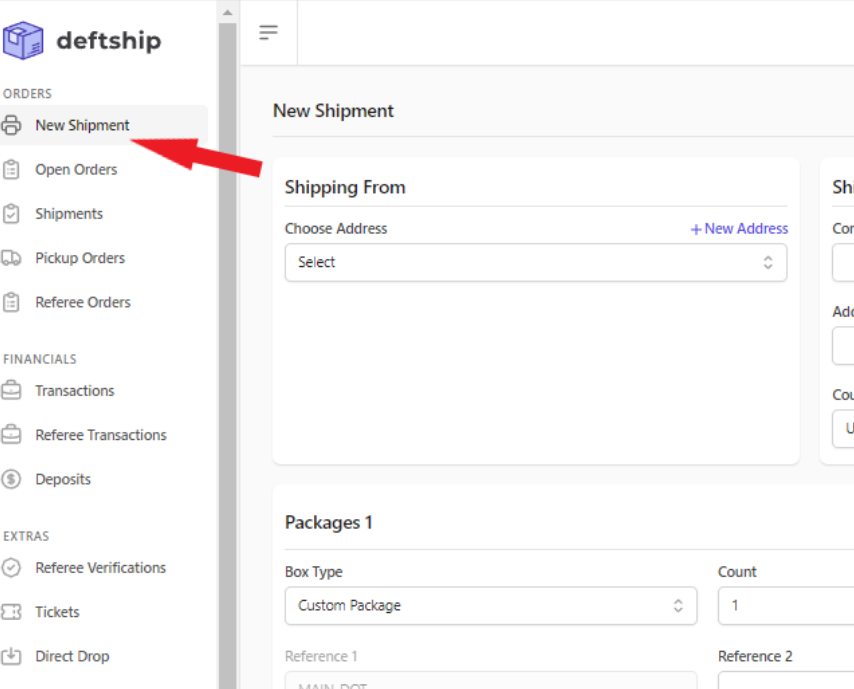Click the Choose Address label

pos(336,228)
